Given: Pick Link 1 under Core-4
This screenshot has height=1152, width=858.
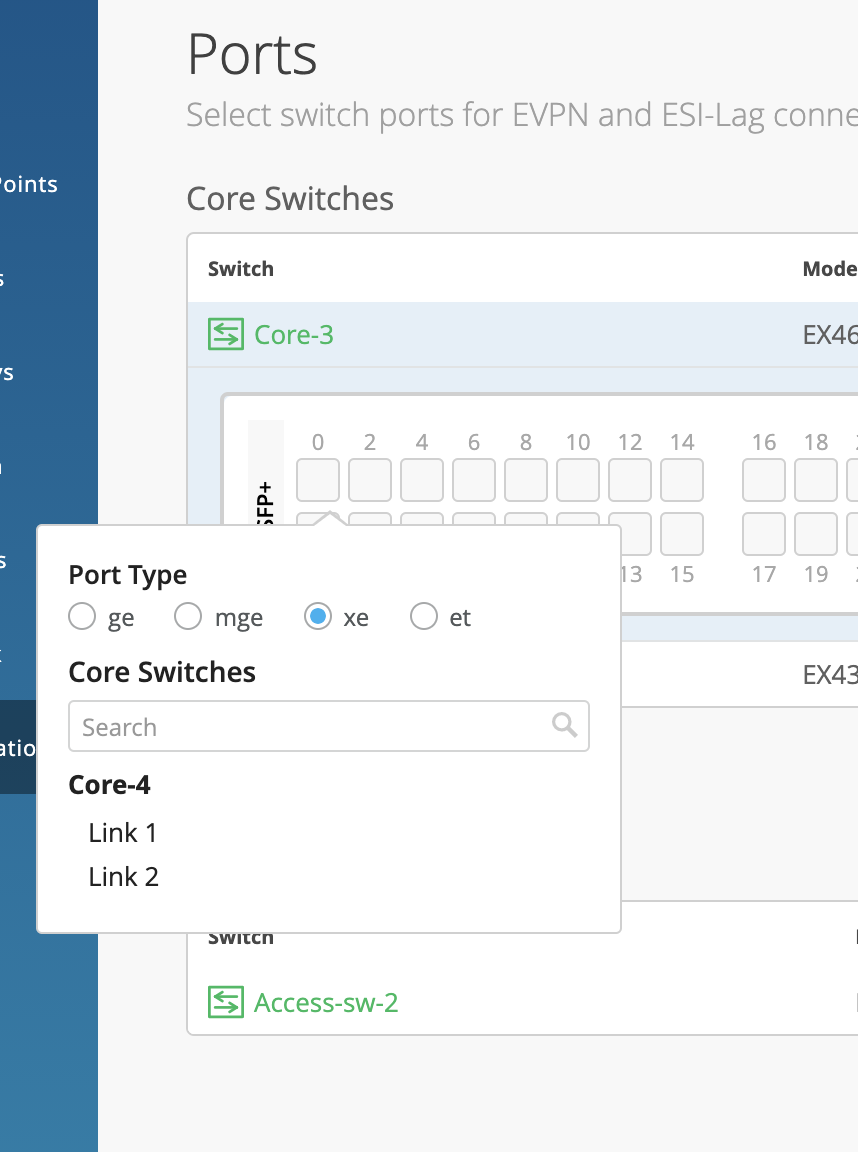Looking at the screenshot, I should (x=123, y=833).
